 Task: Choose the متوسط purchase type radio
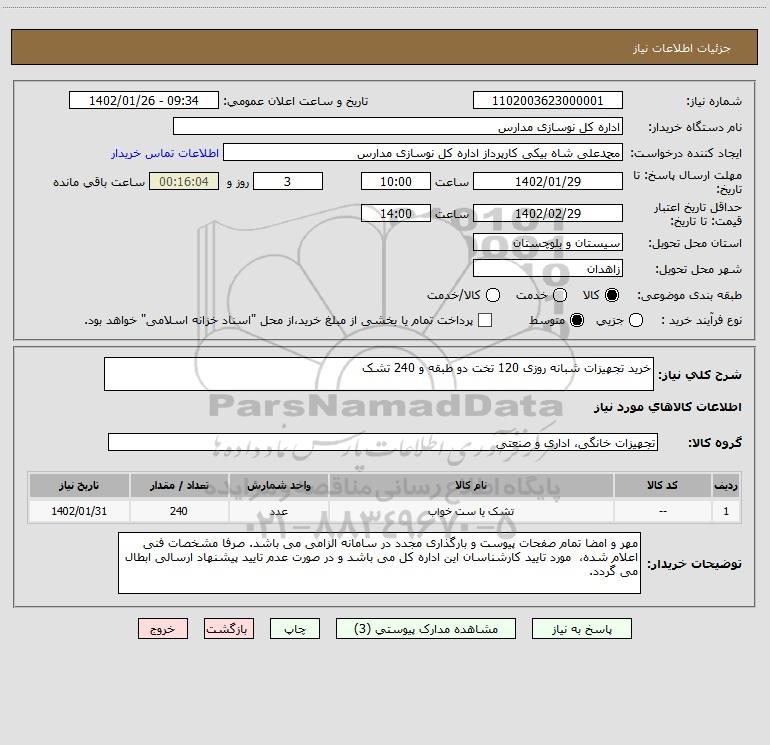tap(577, 320)
